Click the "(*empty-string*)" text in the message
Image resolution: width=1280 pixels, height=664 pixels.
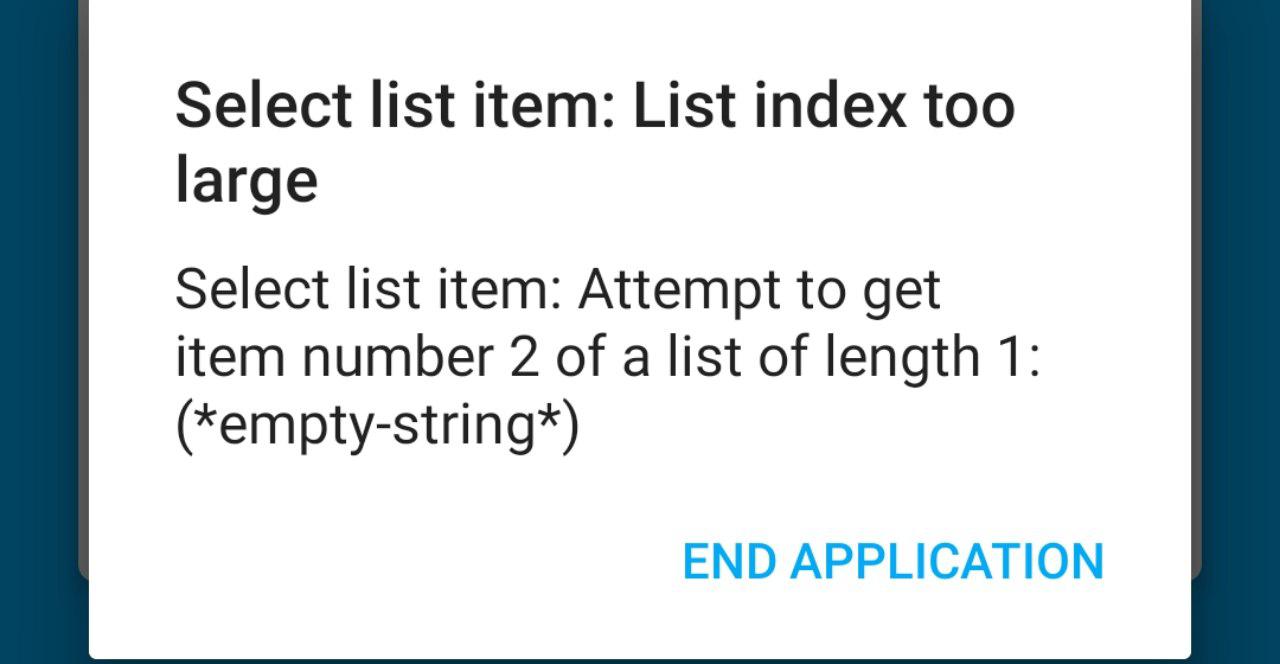click(x=377, y=426)
